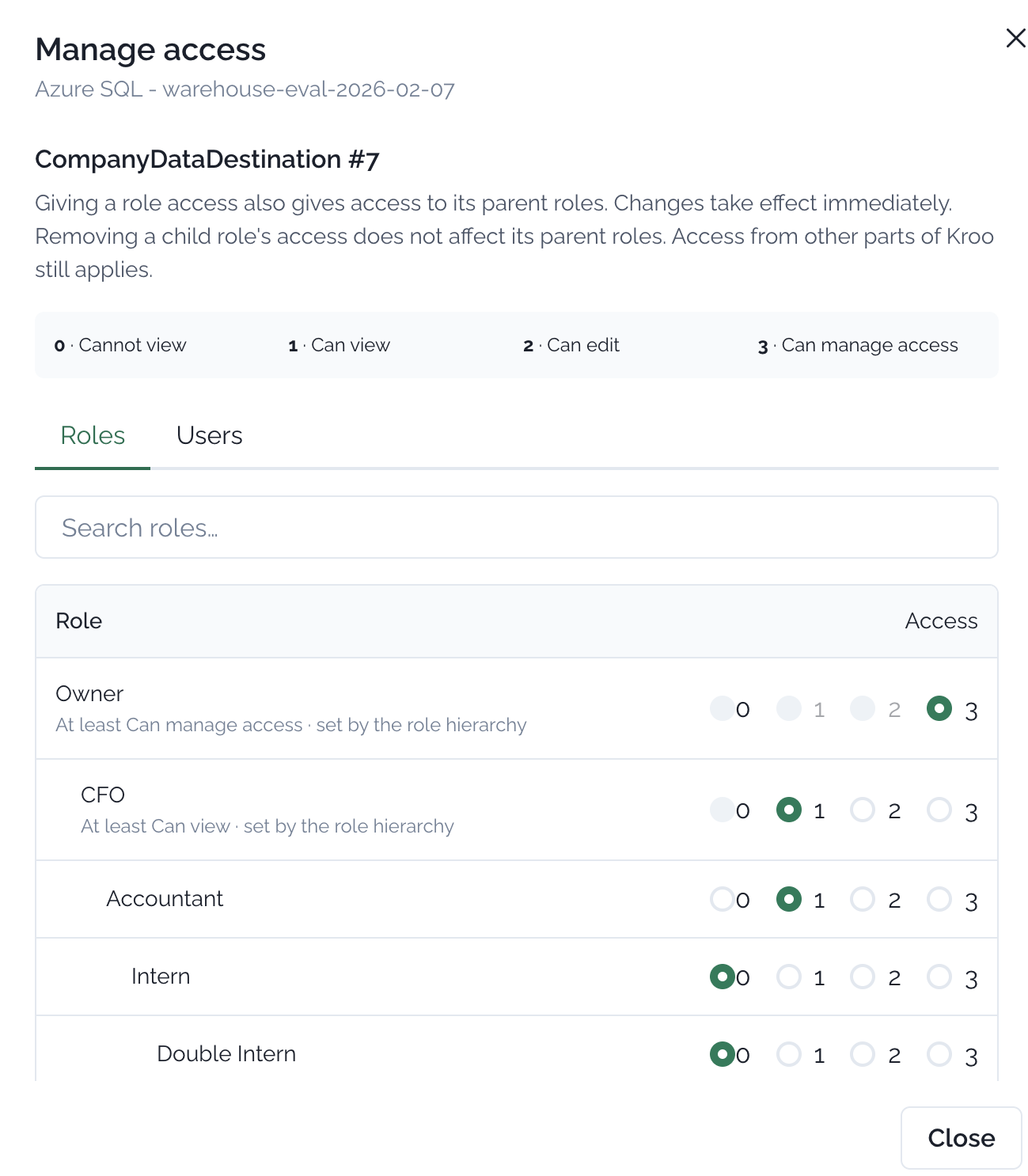
Task: Click the Double Intern role name
Action: (226, 1053)
